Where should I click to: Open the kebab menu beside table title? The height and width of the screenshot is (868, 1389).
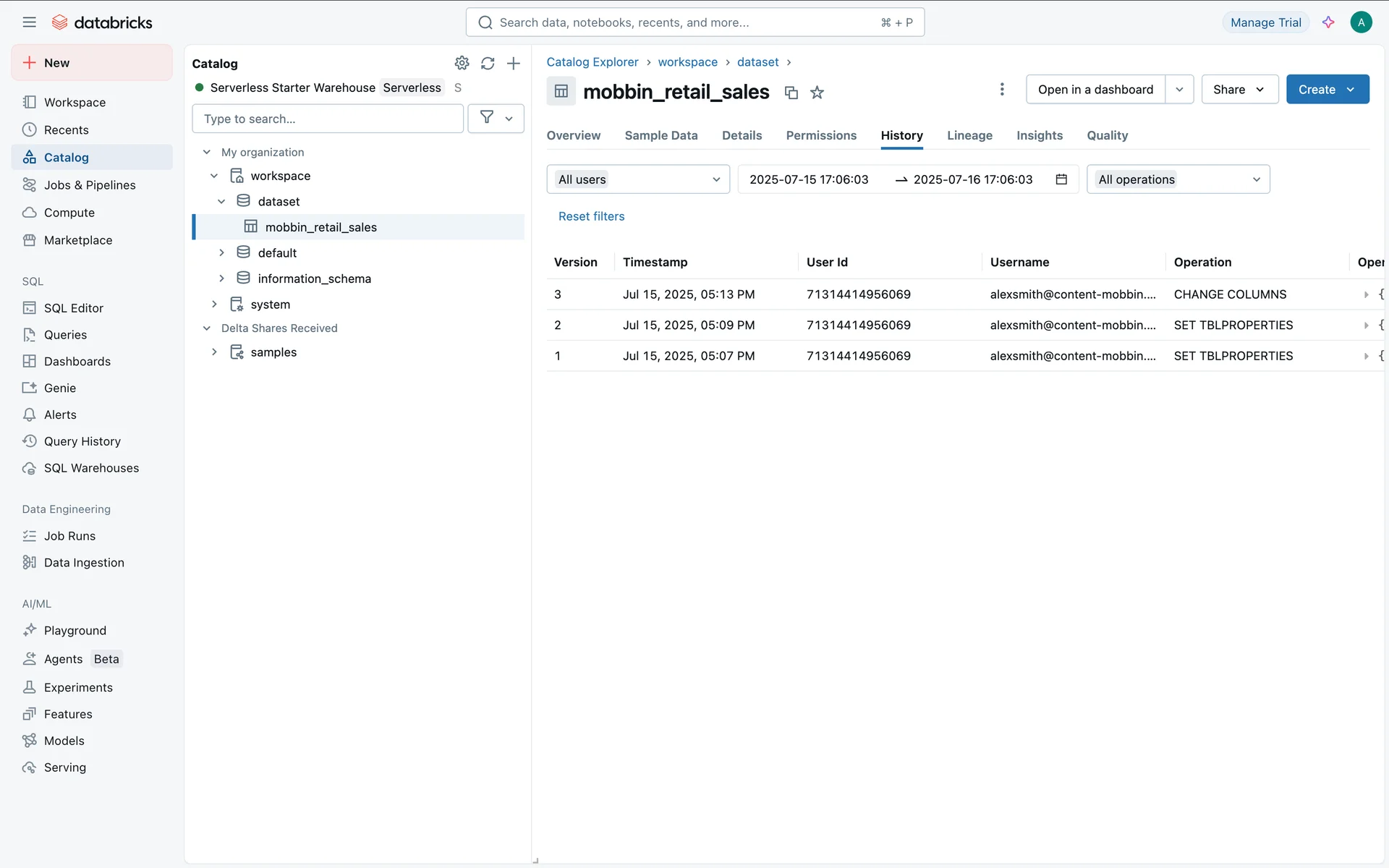[1002, 89]
